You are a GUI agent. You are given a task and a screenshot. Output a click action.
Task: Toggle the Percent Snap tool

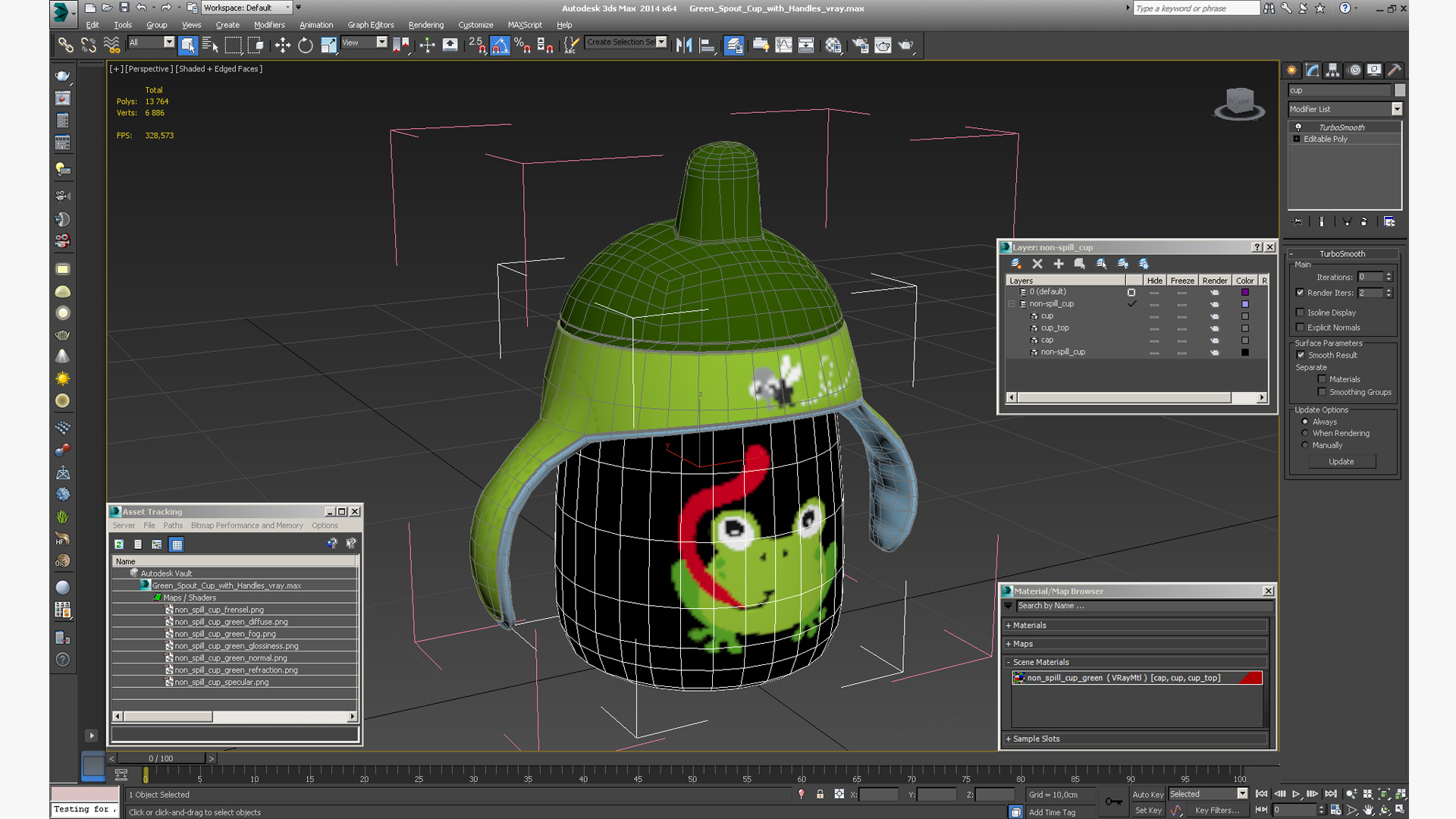pos(522,45)
